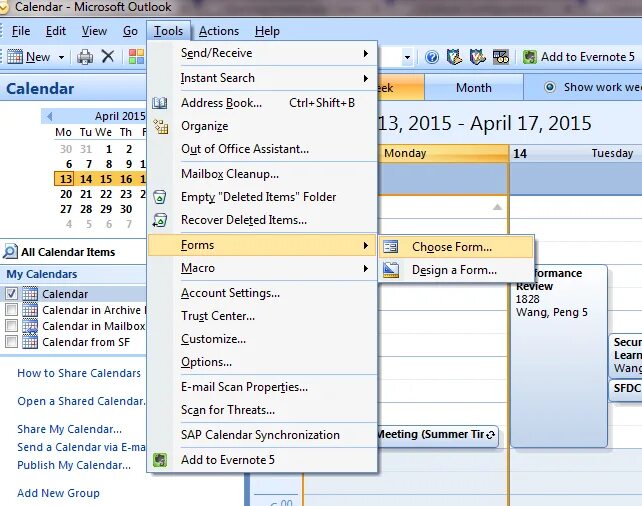Open Options from Tools menu
The width and height of the screenshot is (642, 506).
pos(262,362)
